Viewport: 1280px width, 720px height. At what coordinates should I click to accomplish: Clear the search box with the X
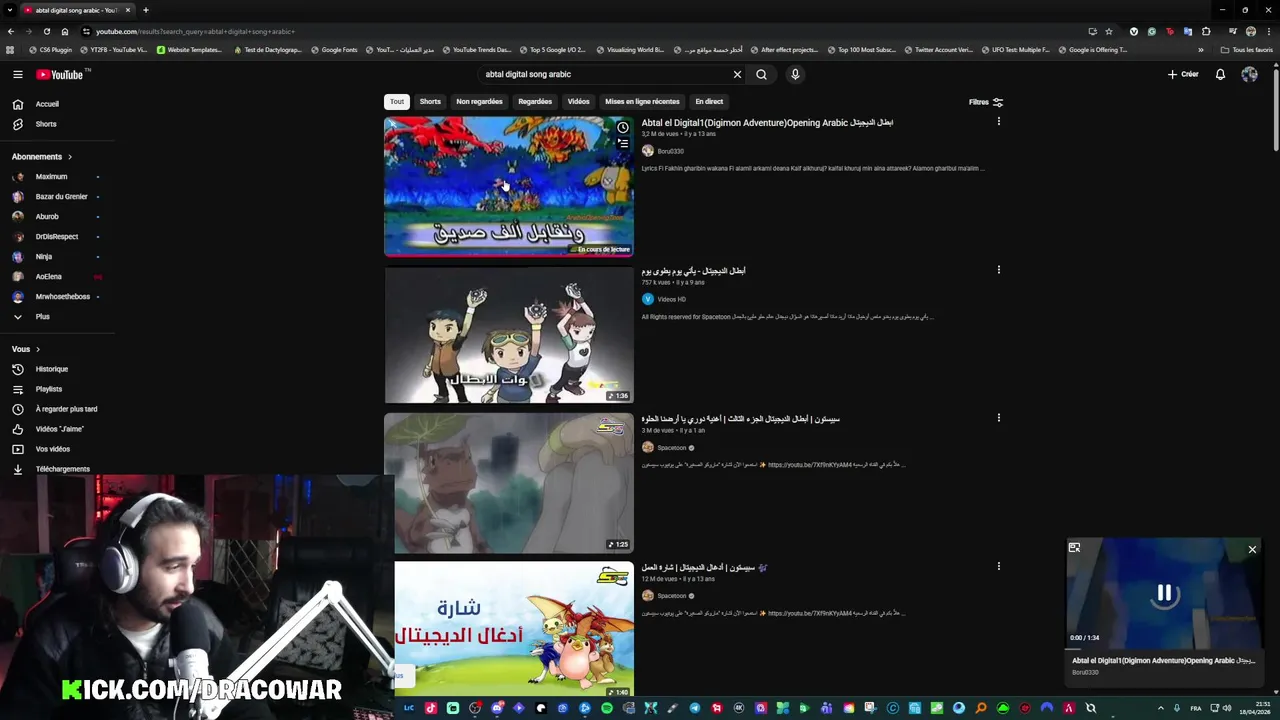(737, 74)
